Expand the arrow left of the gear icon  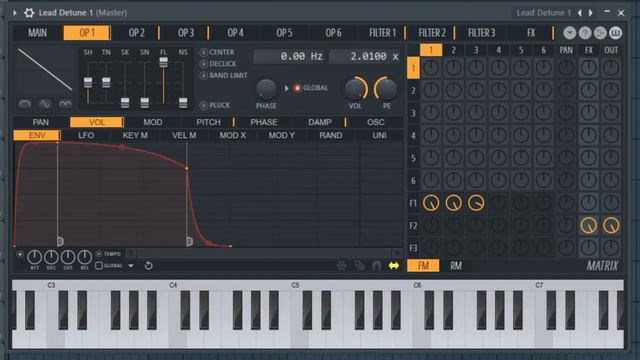tap(15, 13)
